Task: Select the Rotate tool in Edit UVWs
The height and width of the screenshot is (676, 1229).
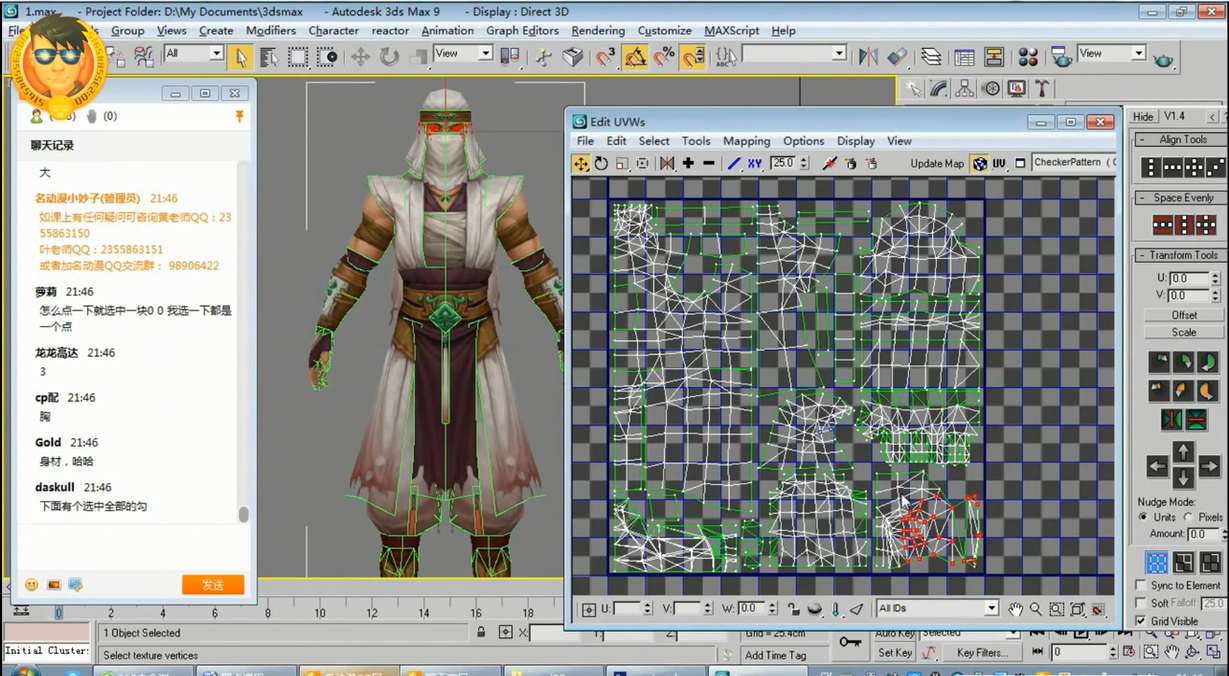Action: [x=602, y=164]
